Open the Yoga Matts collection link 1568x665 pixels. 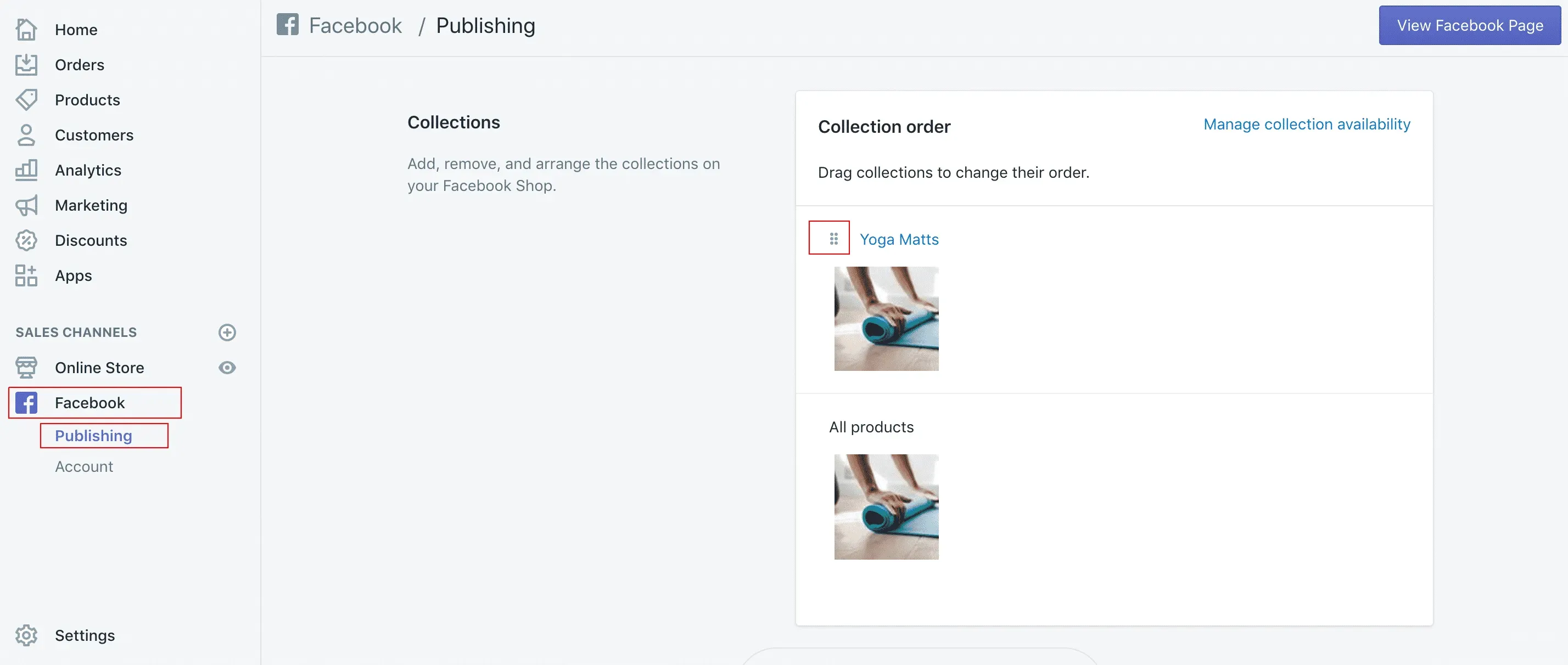tap(900, 239)
